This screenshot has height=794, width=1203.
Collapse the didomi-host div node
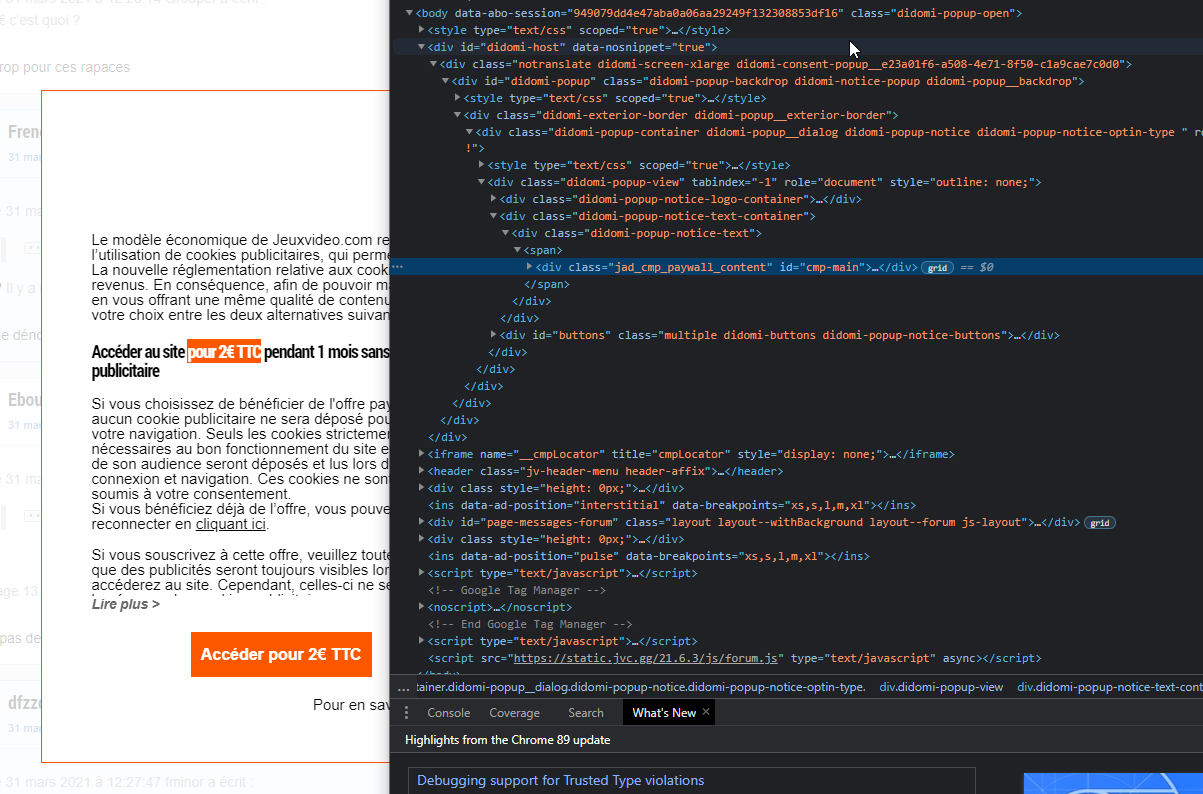point(422,47)
